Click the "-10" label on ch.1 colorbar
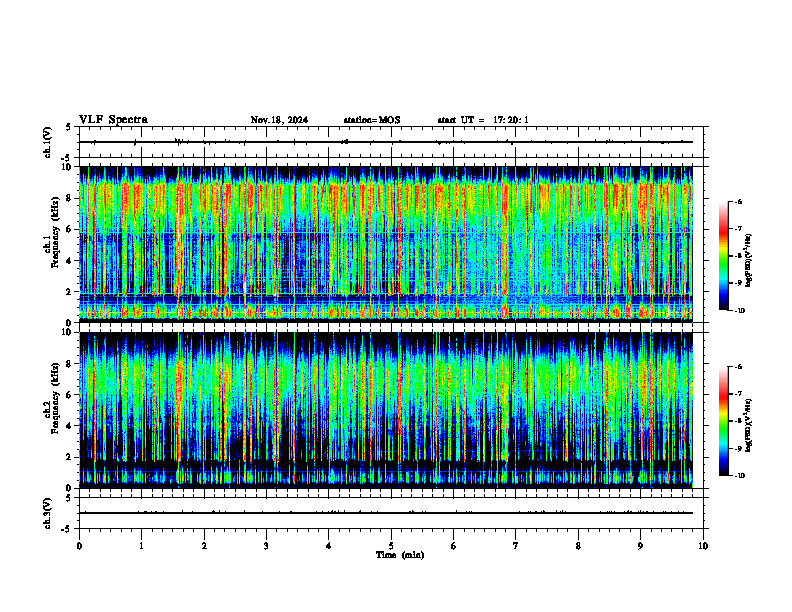The width and height of the screenshot is (792, 612). tap(739, 311)
